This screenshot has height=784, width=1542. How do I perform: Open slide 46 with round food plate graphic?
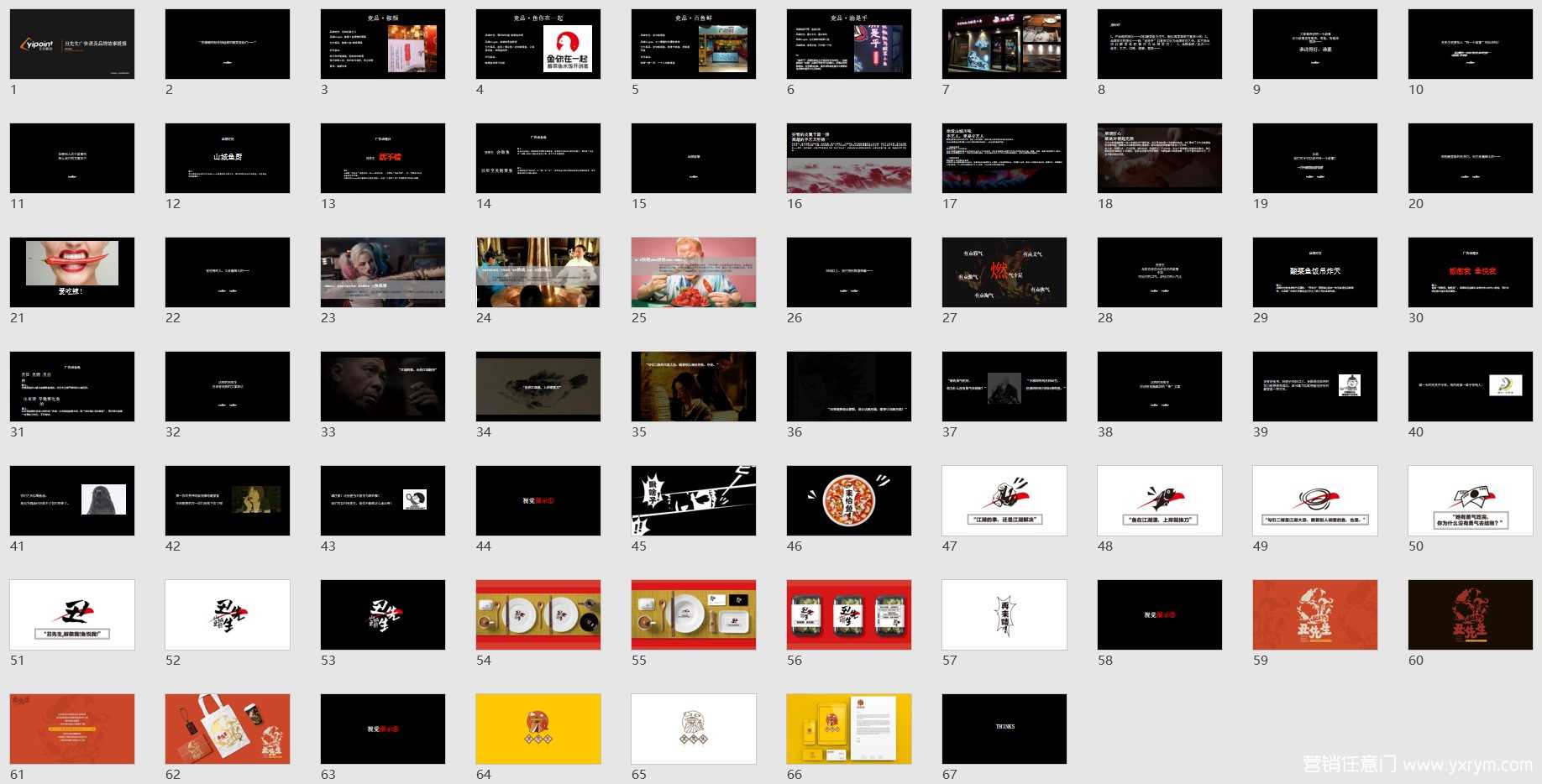click(849, 500)
